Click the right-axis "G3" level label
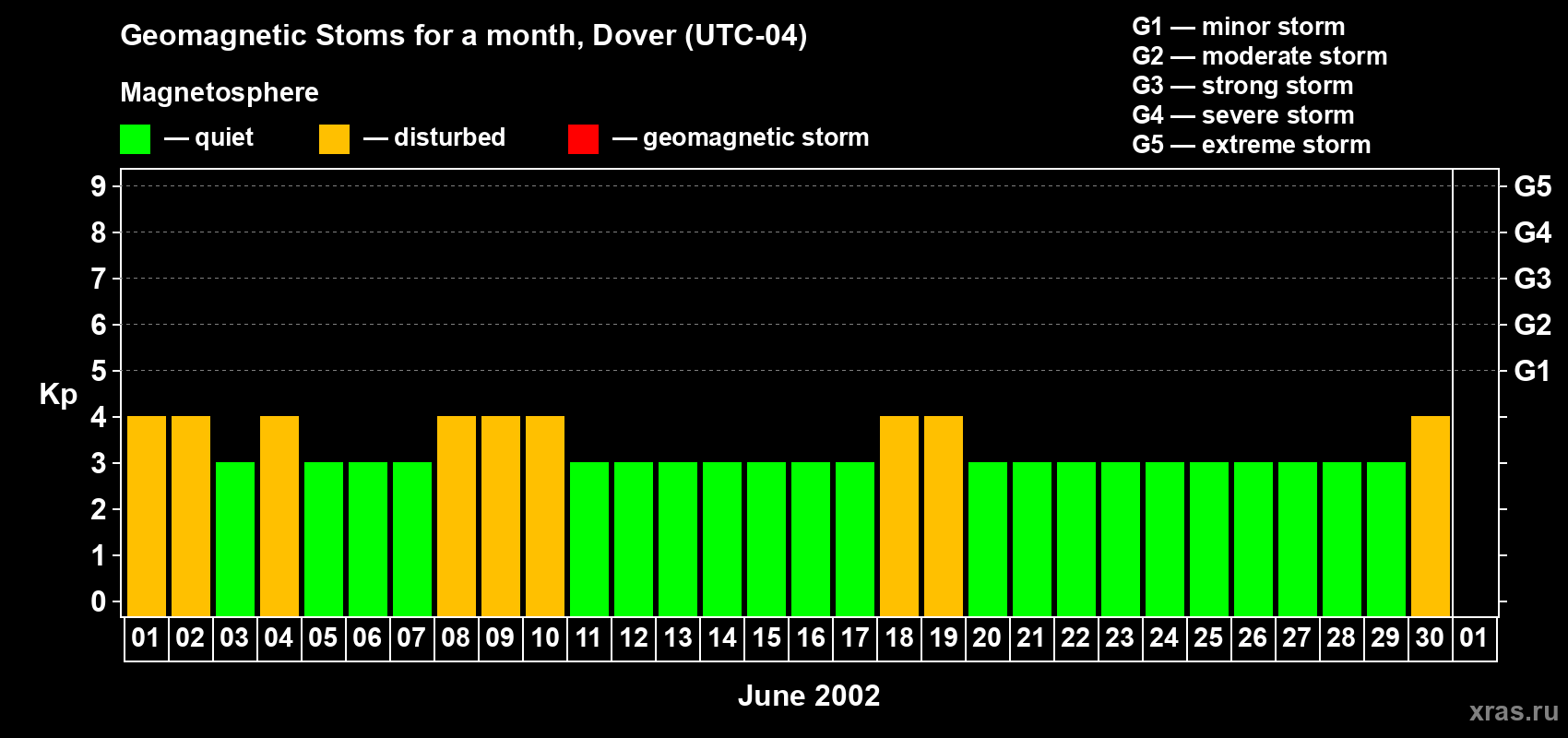Screen dimensions: 1568x738 [1533, 279]
